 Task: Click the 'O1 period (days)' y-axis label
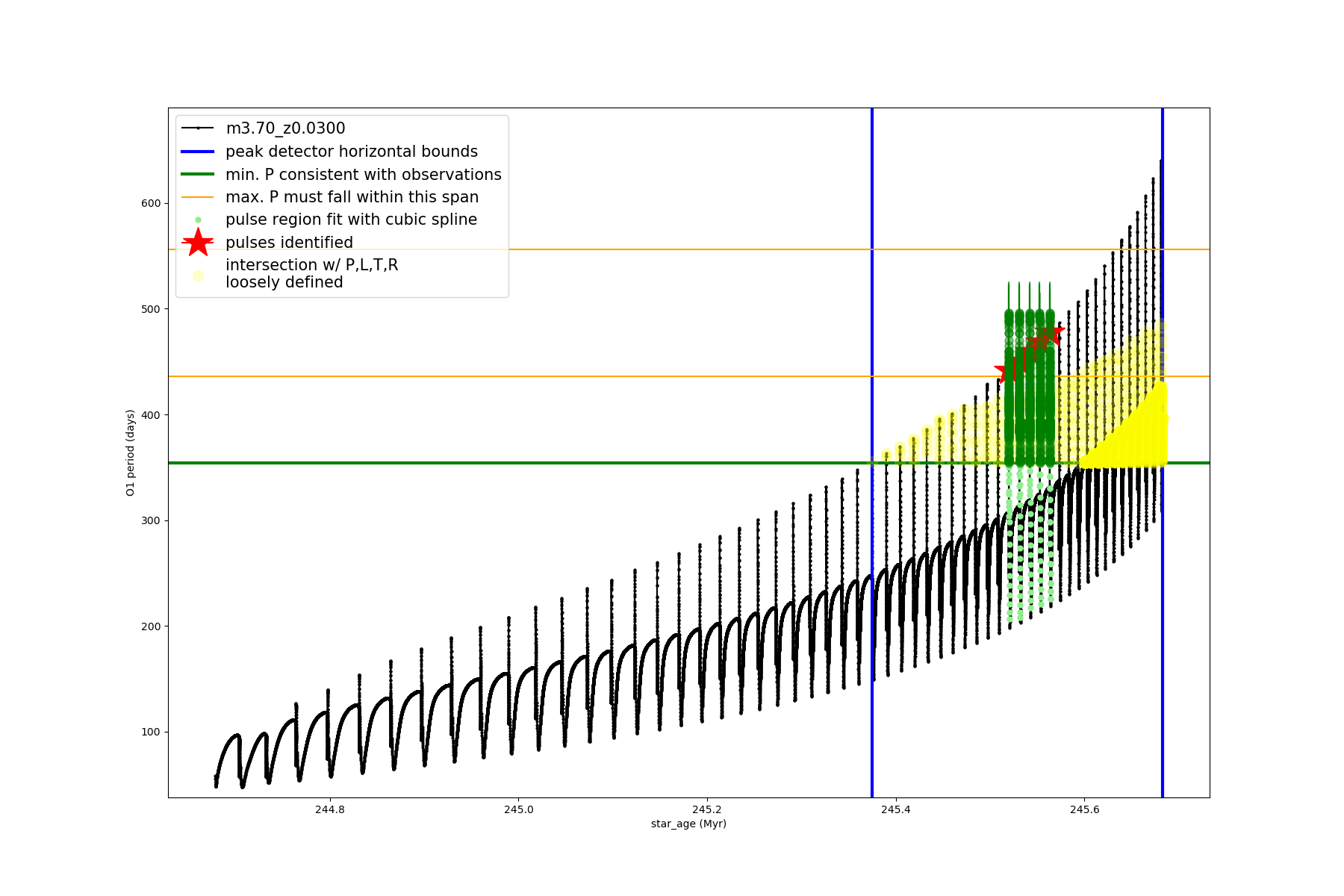point(131,452)
